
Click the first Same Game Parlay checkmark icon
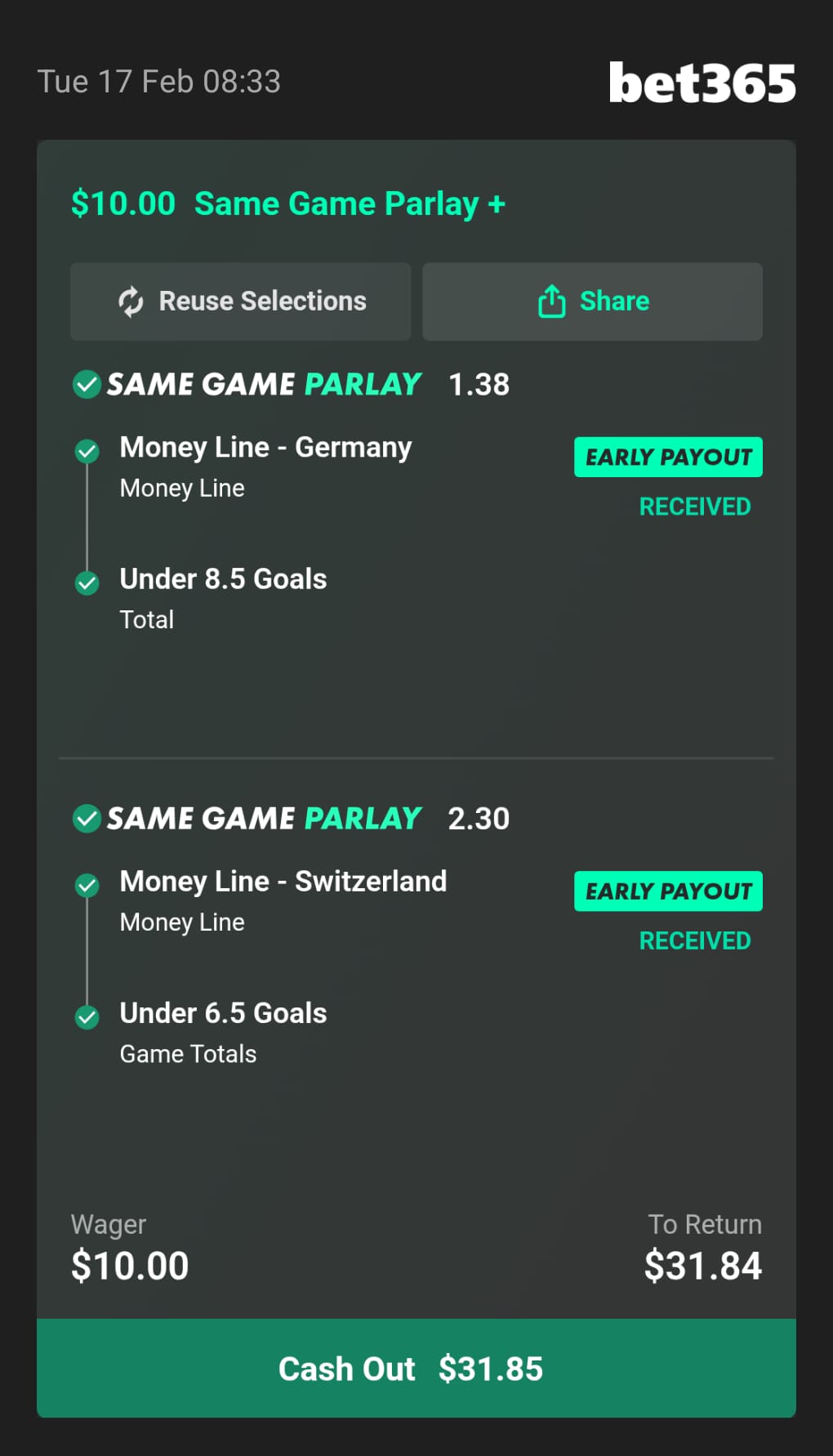[87, 384]
